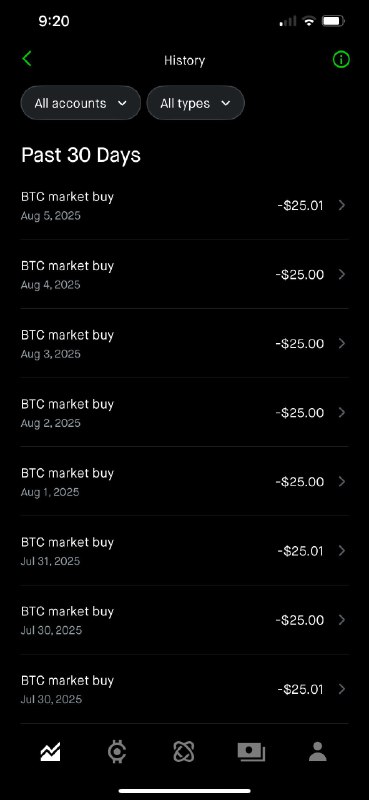Screen dimensions: 369x800
Task: Tap the battery status icon
Action: pos(333,21)
